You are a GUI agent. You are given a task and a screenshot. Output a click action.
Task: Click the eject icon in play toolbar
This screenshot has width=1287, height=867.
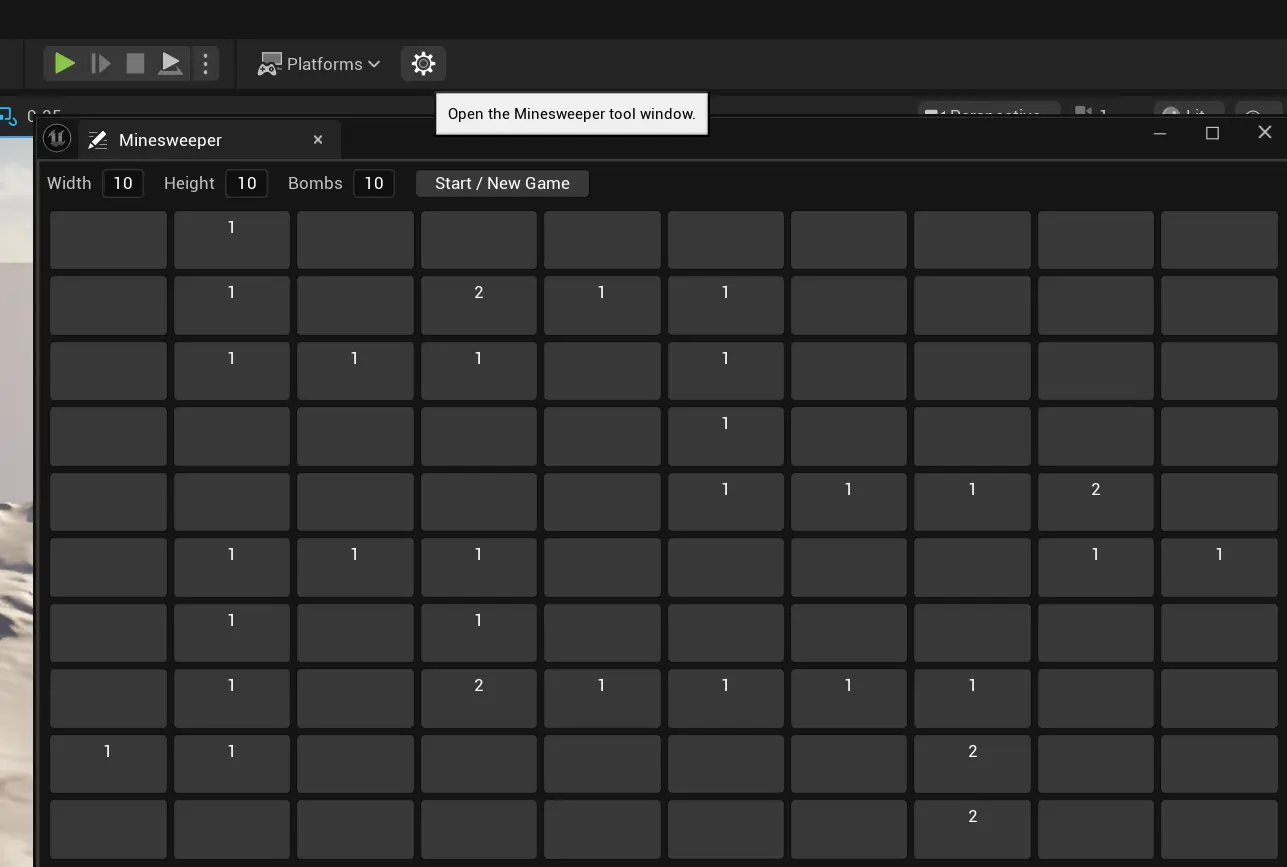tap(171, 64)
